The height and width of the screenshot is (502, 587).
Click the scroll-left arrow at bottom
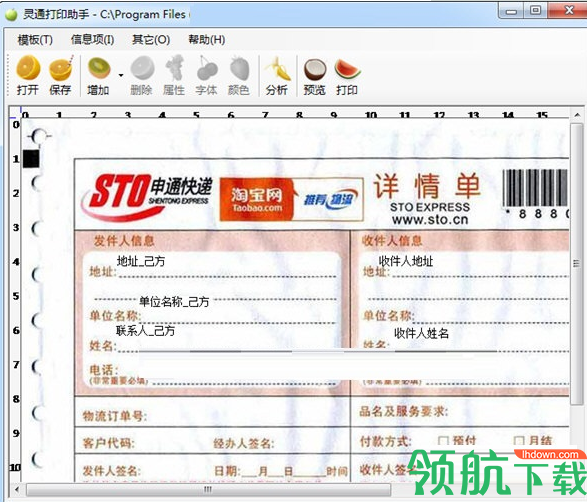(x=16, y=489)
